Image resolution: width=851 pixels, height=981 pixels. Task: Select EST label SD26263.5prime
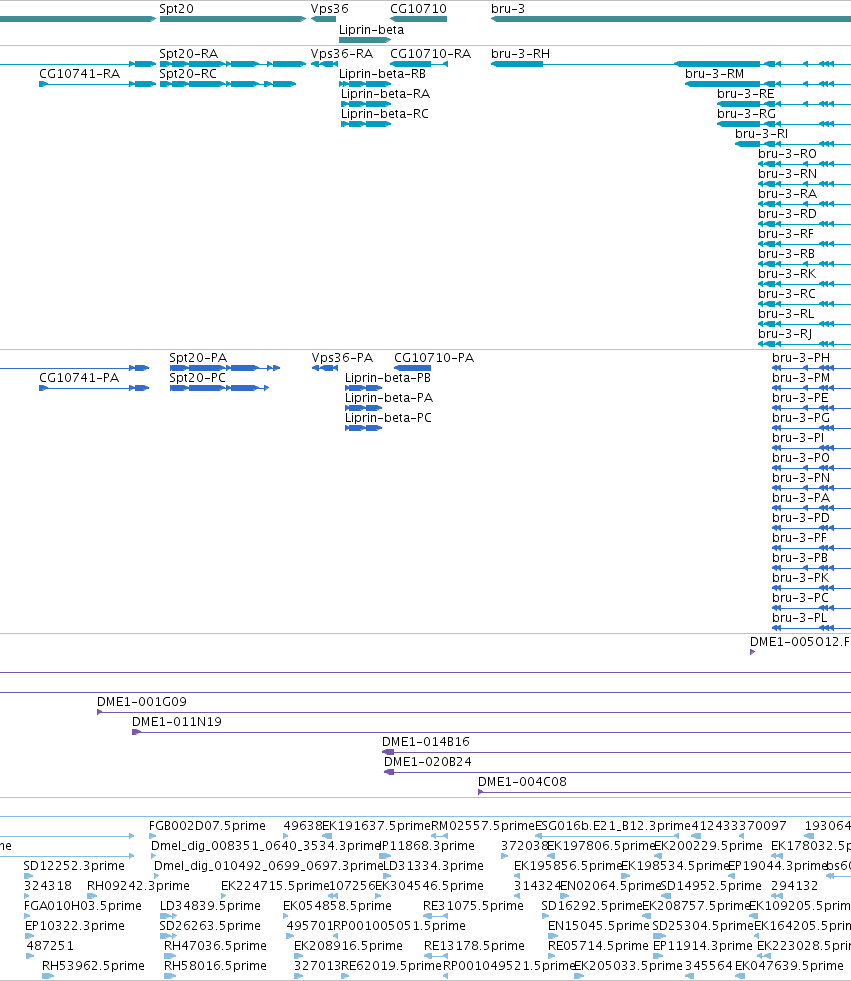[x=210, y=926]
